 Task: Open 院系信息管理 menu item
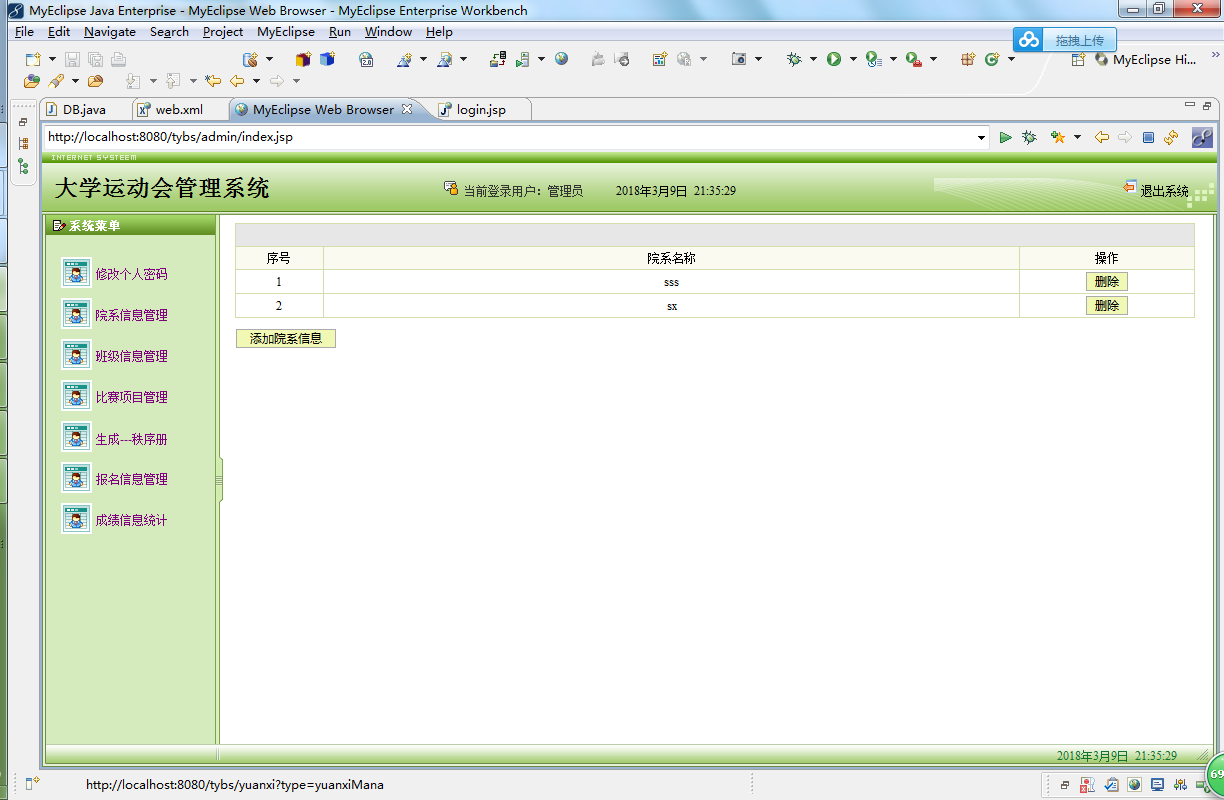131,315
